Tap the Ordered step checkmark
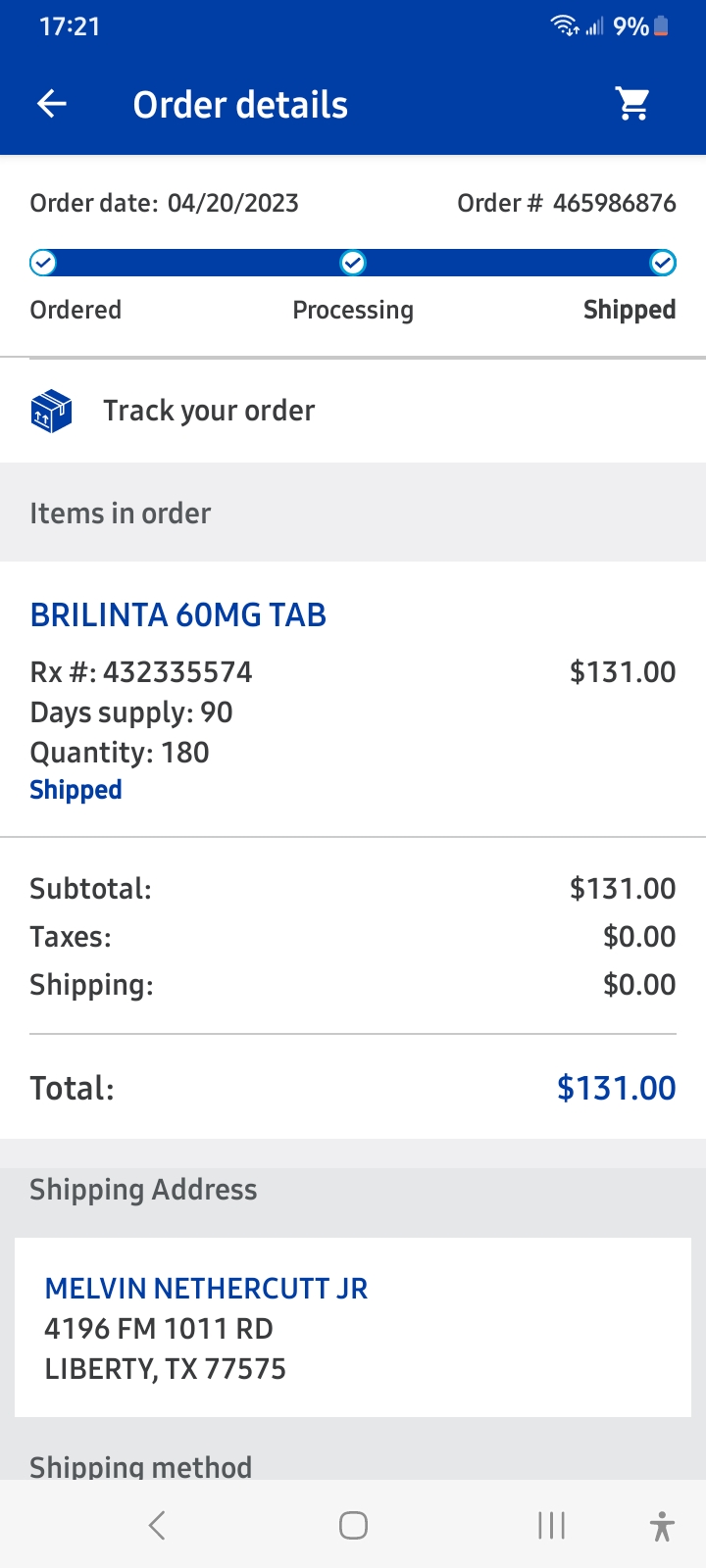 coord(43,263)
